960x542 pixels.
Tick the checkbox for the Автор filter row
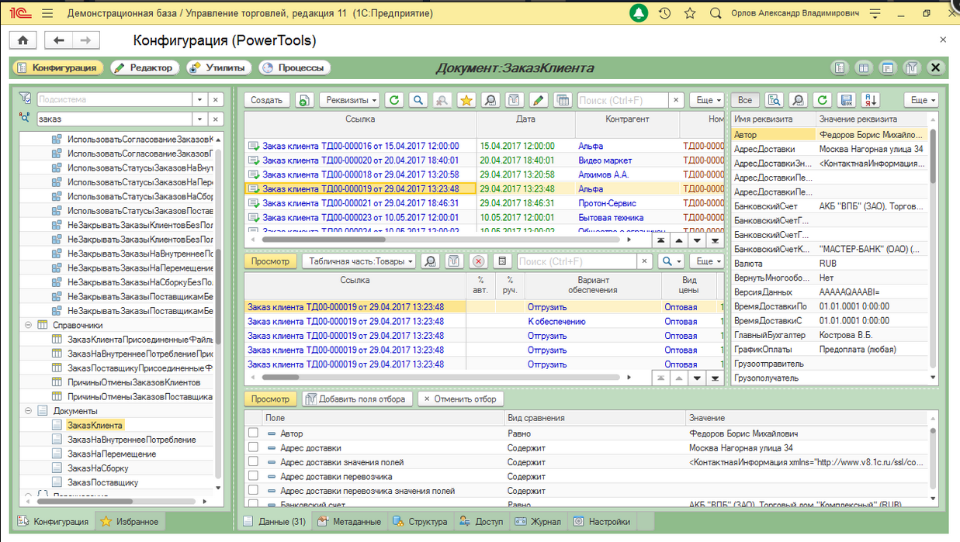click(253, 434)
